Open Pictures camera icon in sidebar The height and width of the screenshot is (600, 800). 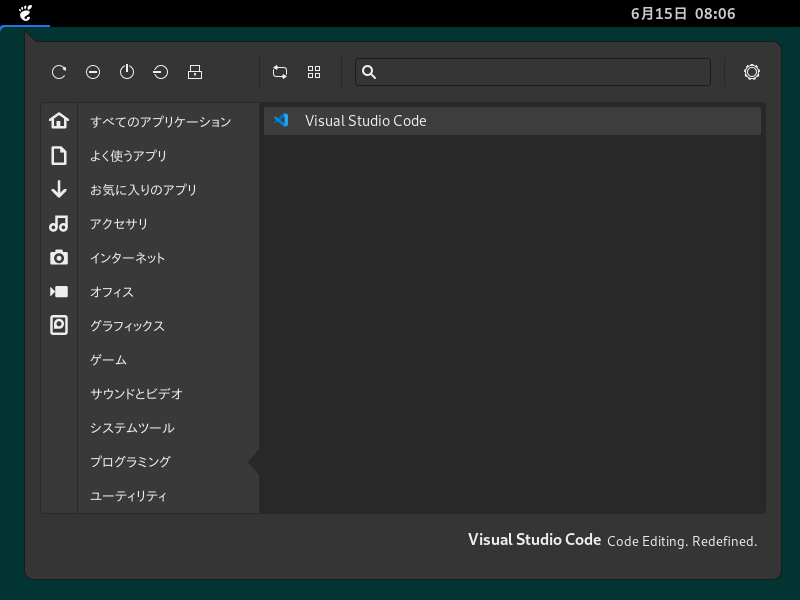click(59, 257)
